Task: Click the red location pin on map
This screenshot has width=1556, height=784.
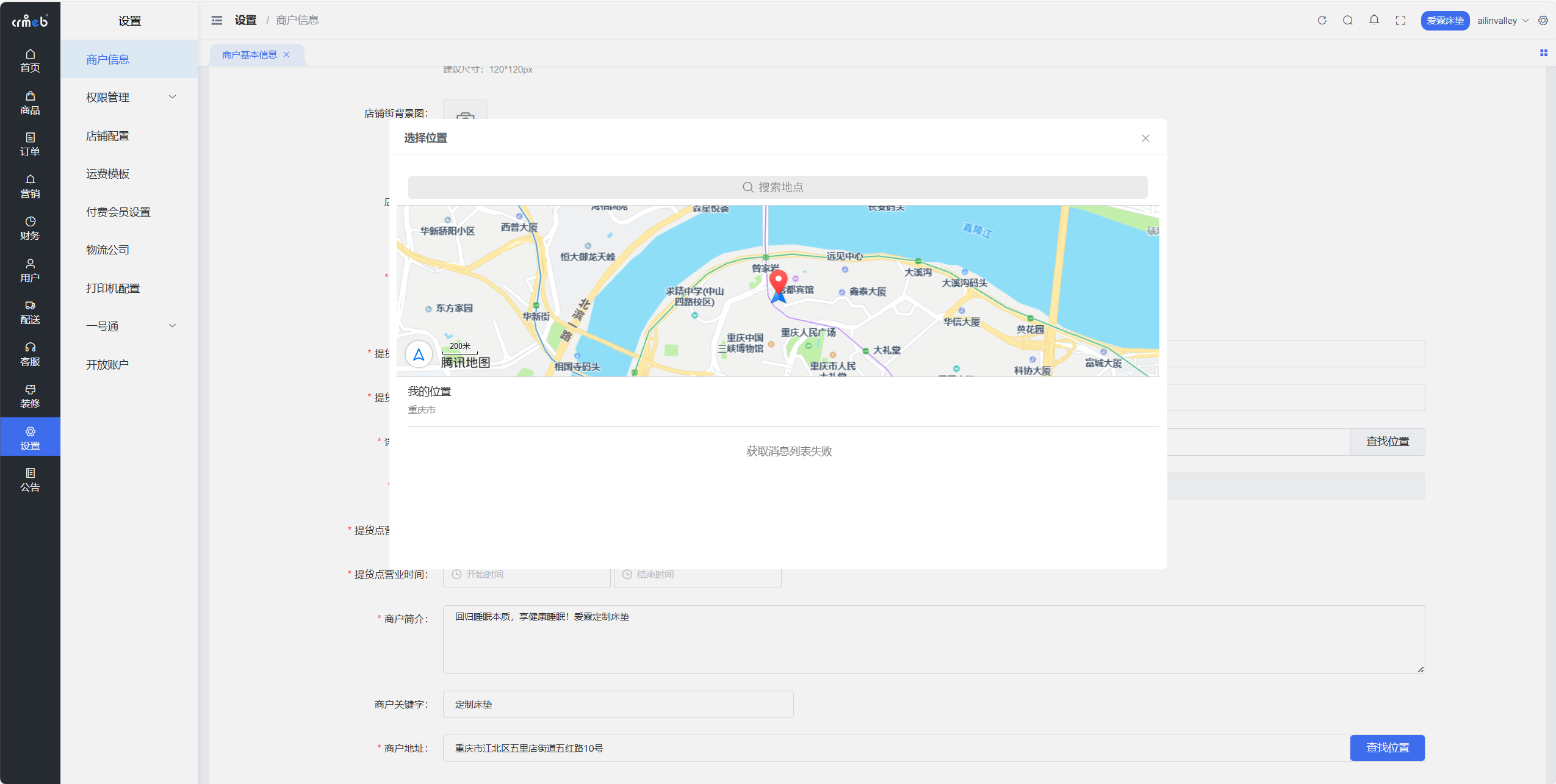Action: click(778, 282)
